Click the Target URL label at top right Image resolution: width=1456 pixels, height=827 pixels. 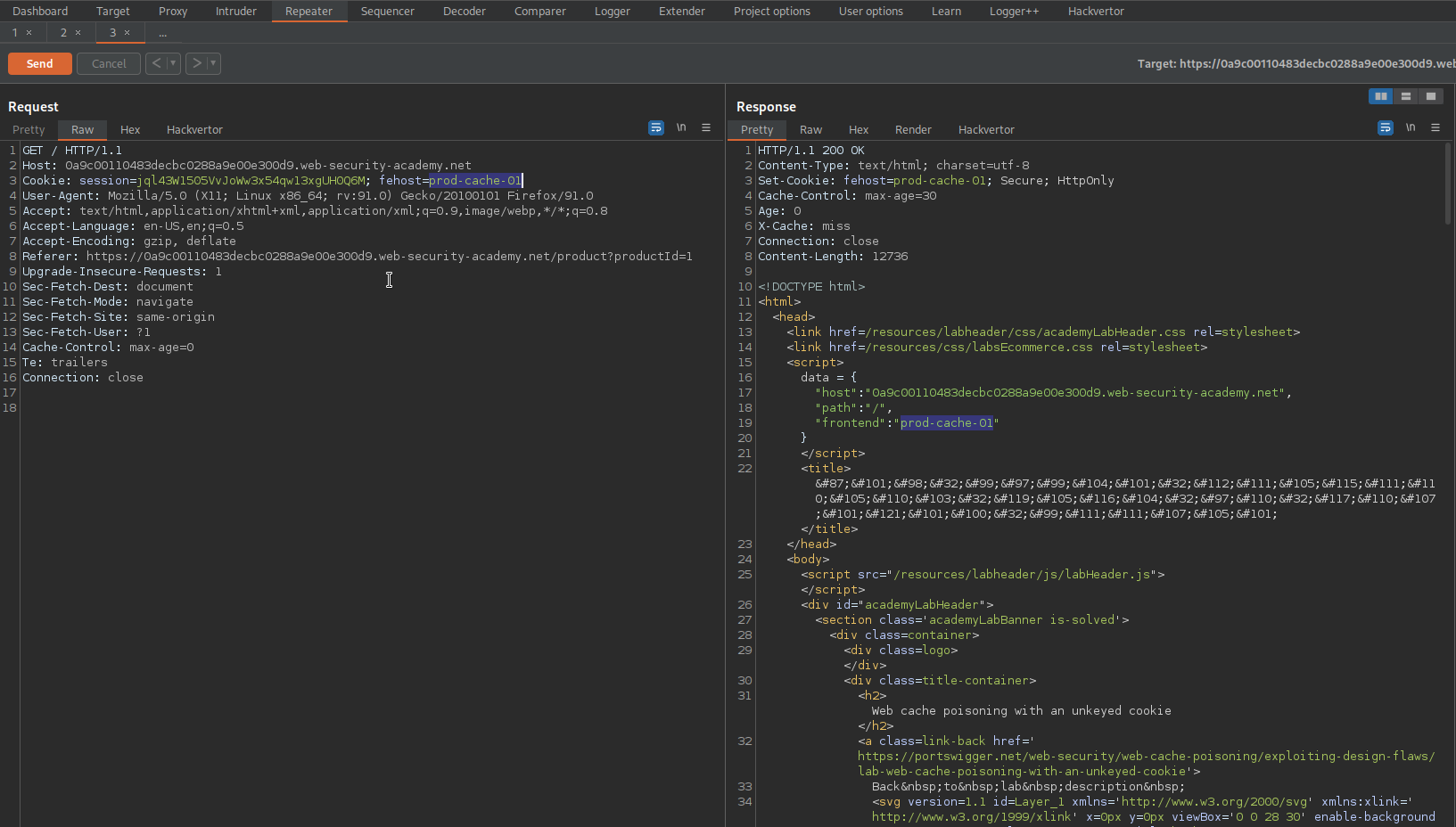click(x=1296, y=63)
